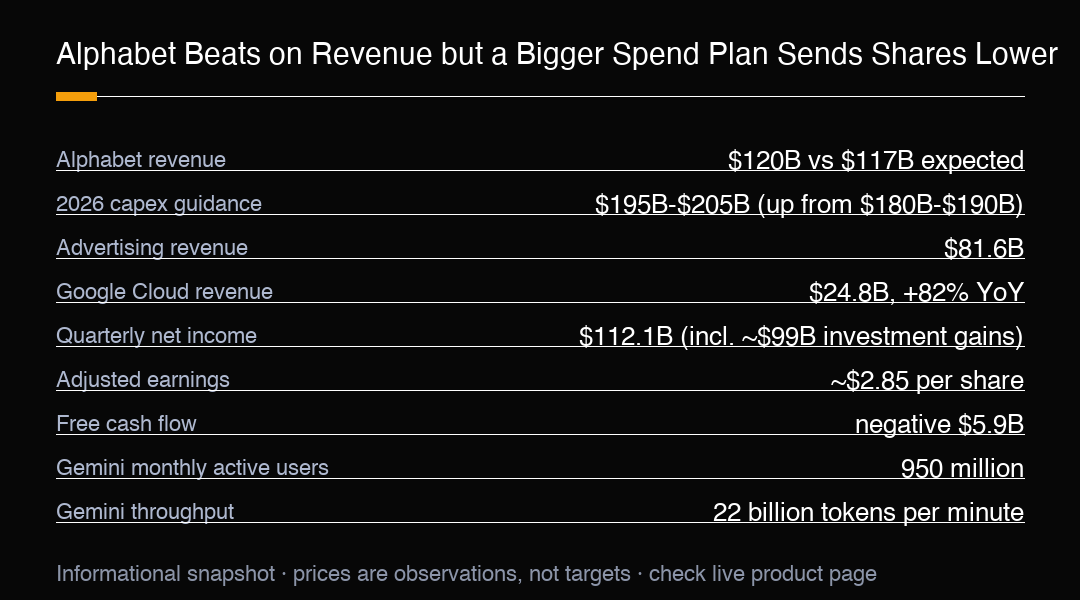
Task: Select the Quarterly net income label
Action: pos(156,336)
